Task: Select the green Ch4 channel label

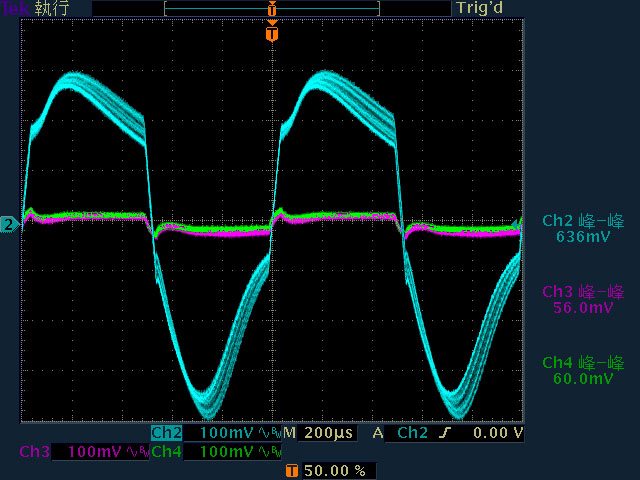Action: click(165, 452)
